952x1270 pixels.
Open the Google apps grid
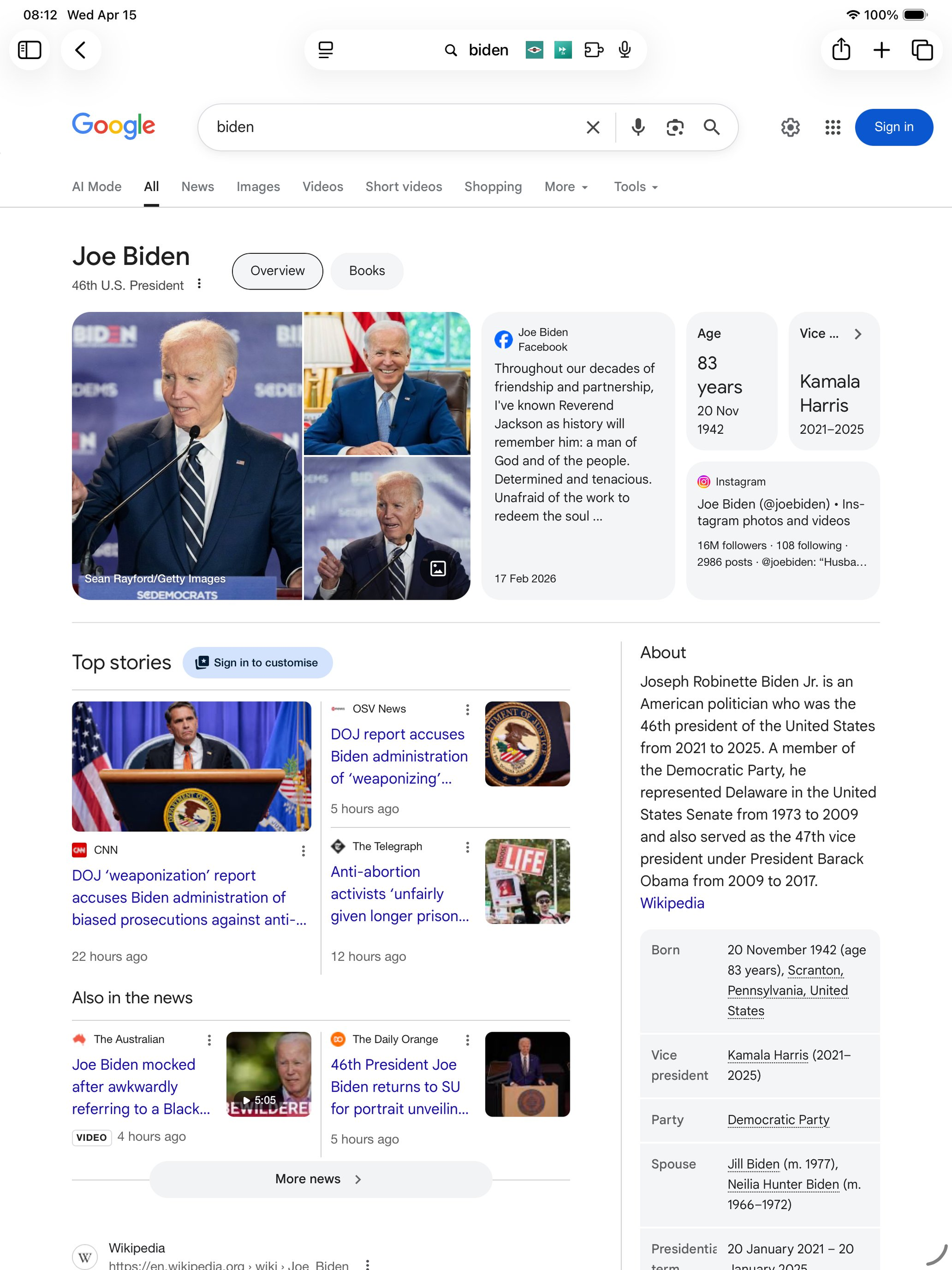coord(833,127)
